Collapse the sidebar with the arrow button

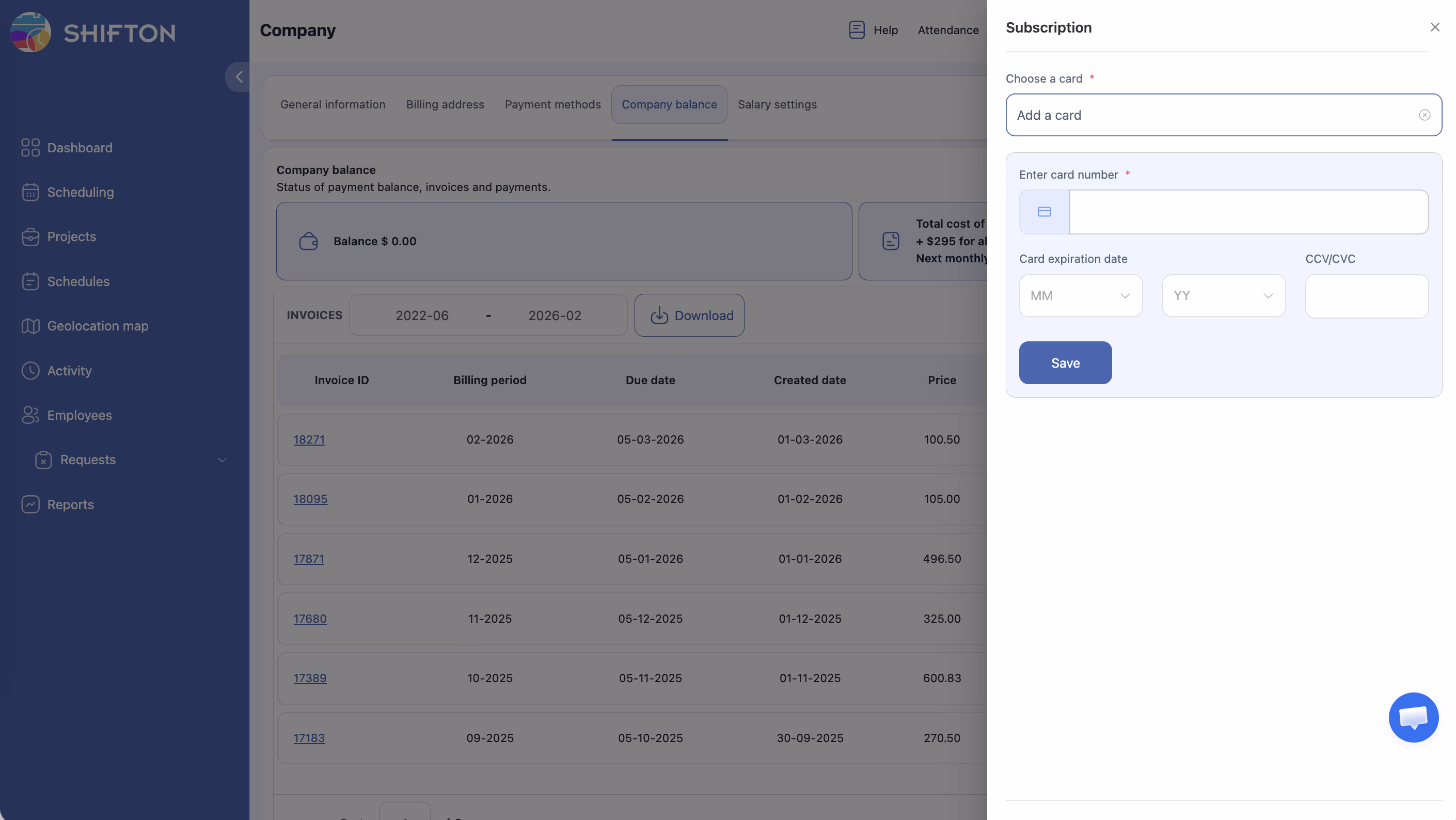click(239, 77)
